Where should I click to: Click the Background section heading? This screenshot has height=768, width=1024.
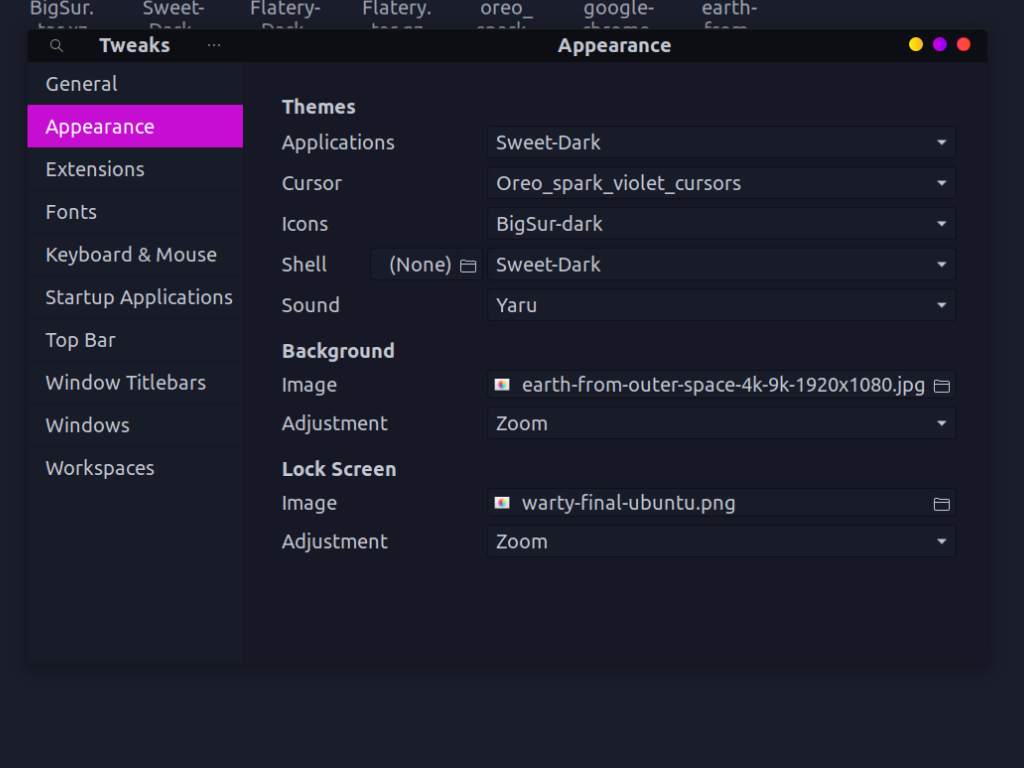point(338,351)
